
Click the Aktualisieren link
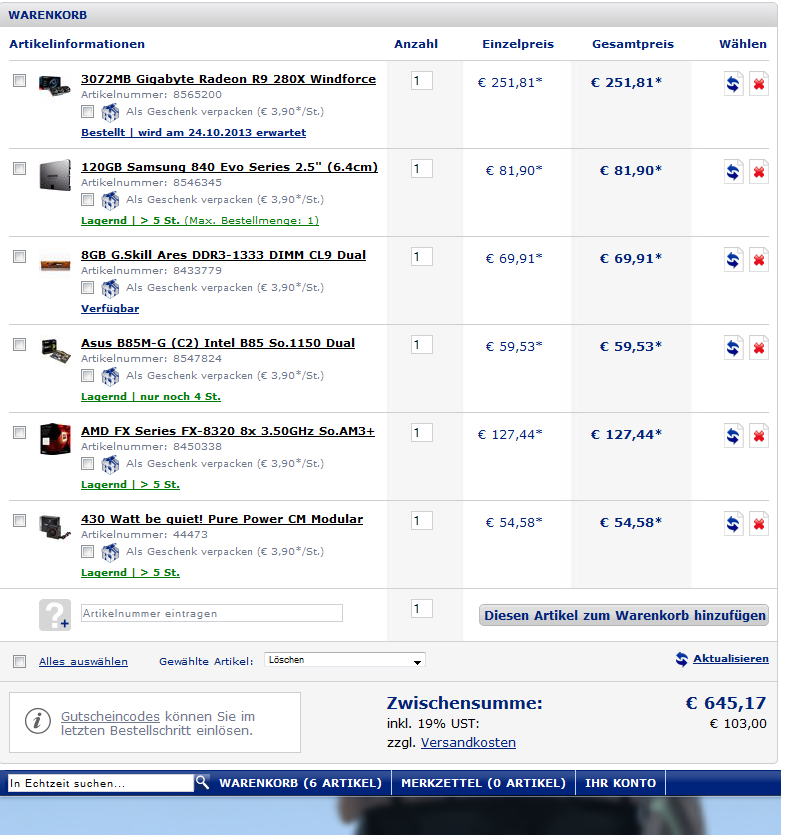[x=731, y=659]
